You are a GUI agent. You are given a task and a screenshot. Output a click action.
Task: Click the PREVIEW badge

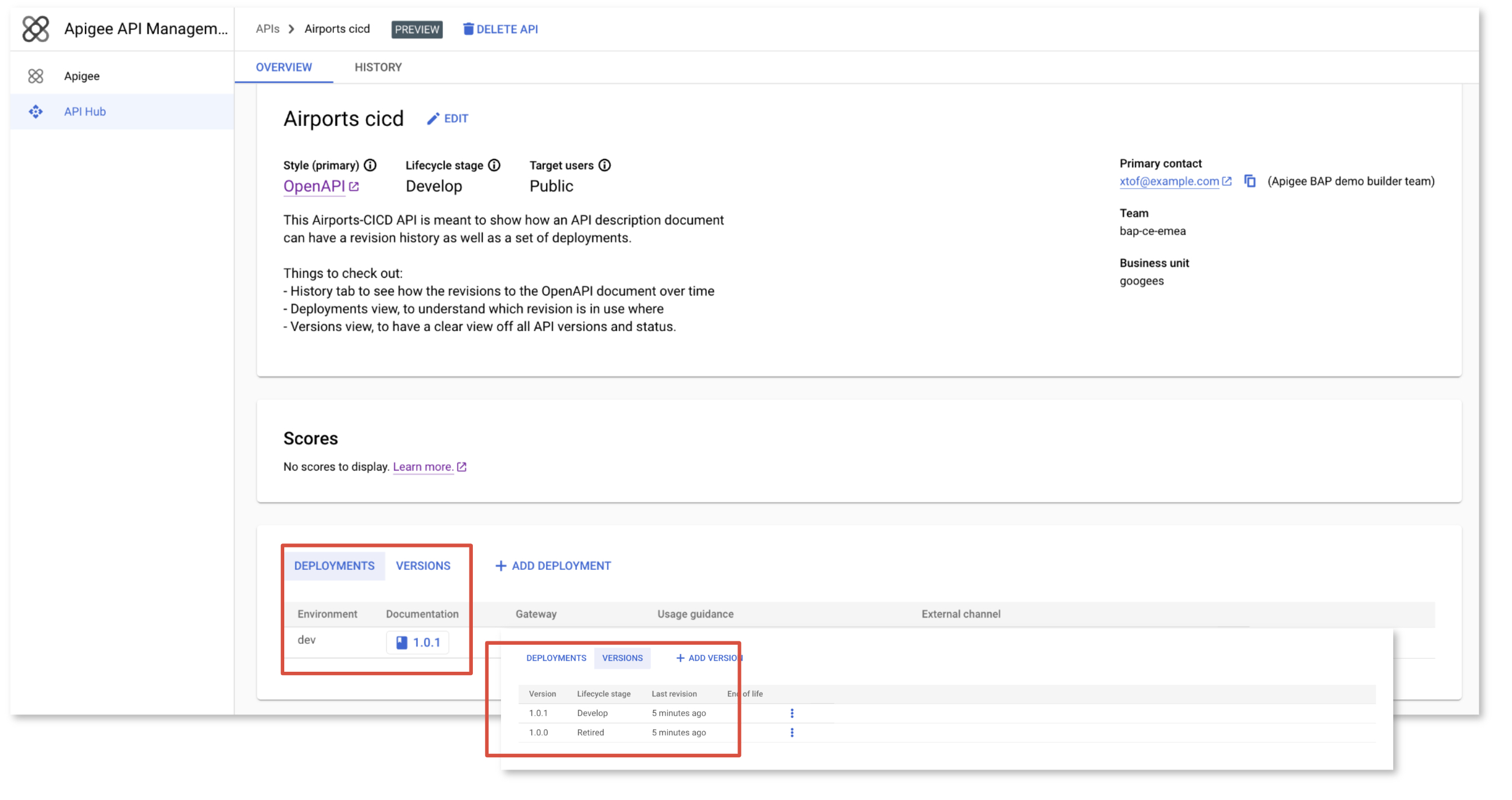tap(417, 29)
